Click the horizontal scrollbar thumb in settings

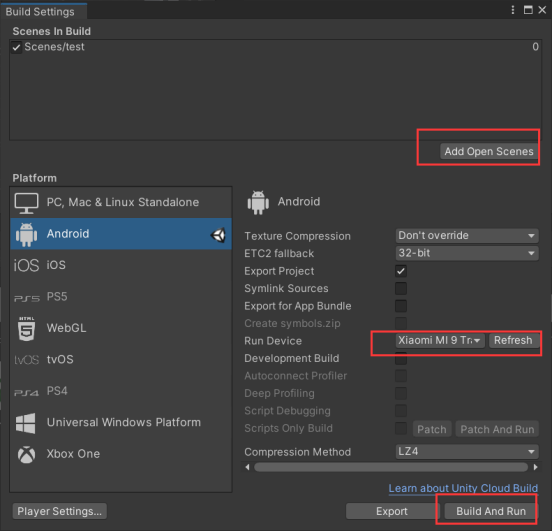(391, 467)
